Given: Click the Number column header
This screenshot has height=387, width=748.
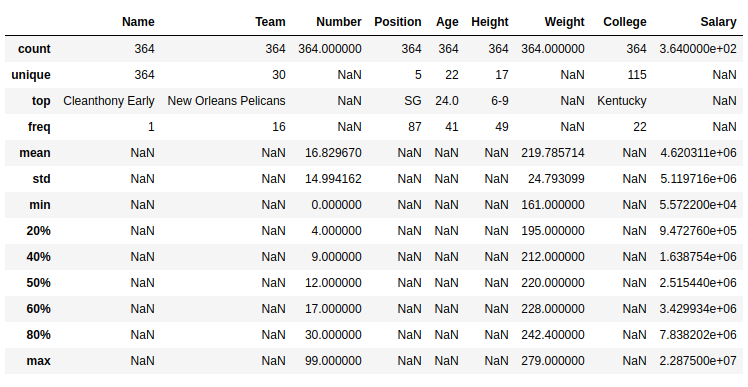Looking at the screenshot, I should [x=339, y=22].
